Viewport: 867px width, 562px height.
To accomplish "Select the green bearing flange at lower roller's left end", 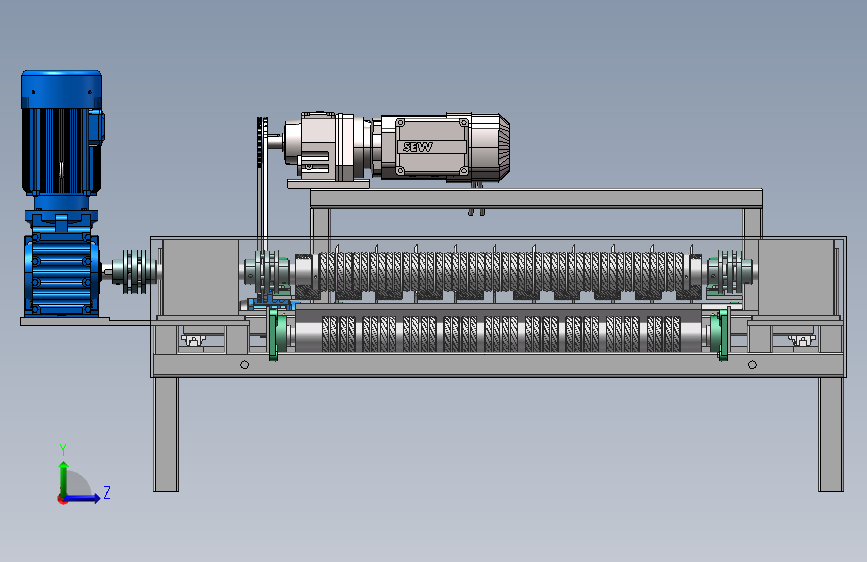I will coord(277,334).
